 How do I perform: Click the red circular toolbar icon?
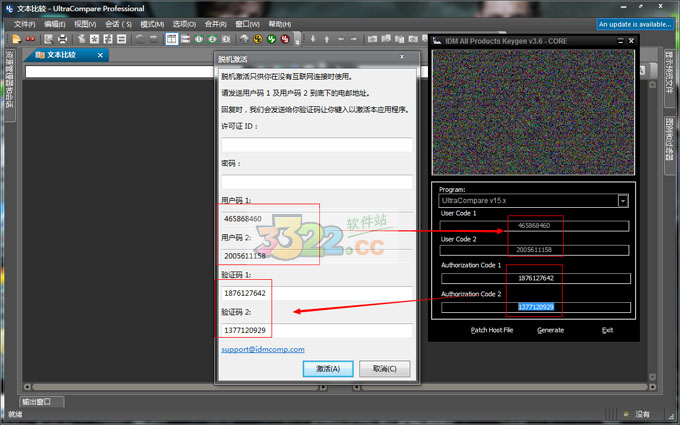pos(284,39)
